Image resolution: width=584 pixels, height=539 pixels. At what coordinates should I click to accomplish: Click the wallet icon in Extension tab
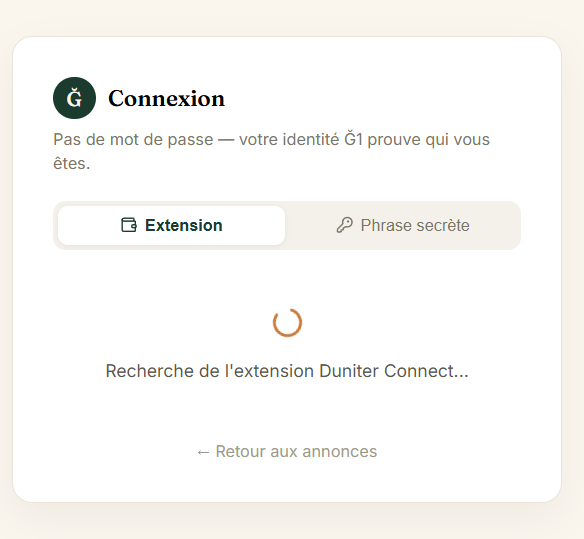coord(129,225)
